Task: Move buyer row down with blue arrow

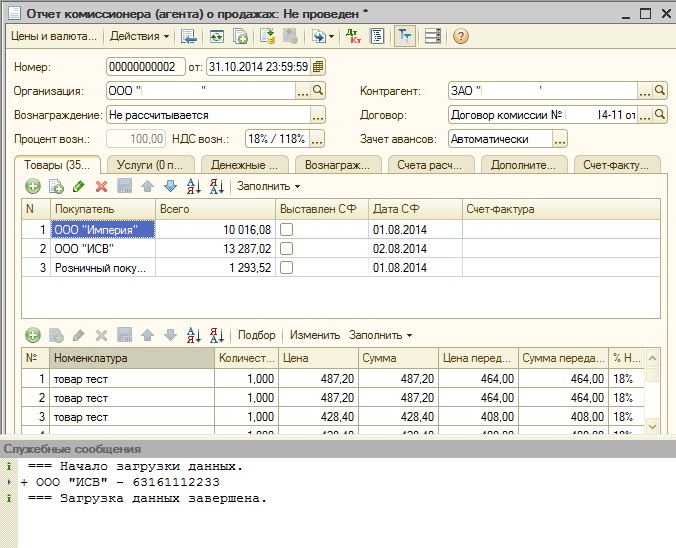Action: point(170,186)
